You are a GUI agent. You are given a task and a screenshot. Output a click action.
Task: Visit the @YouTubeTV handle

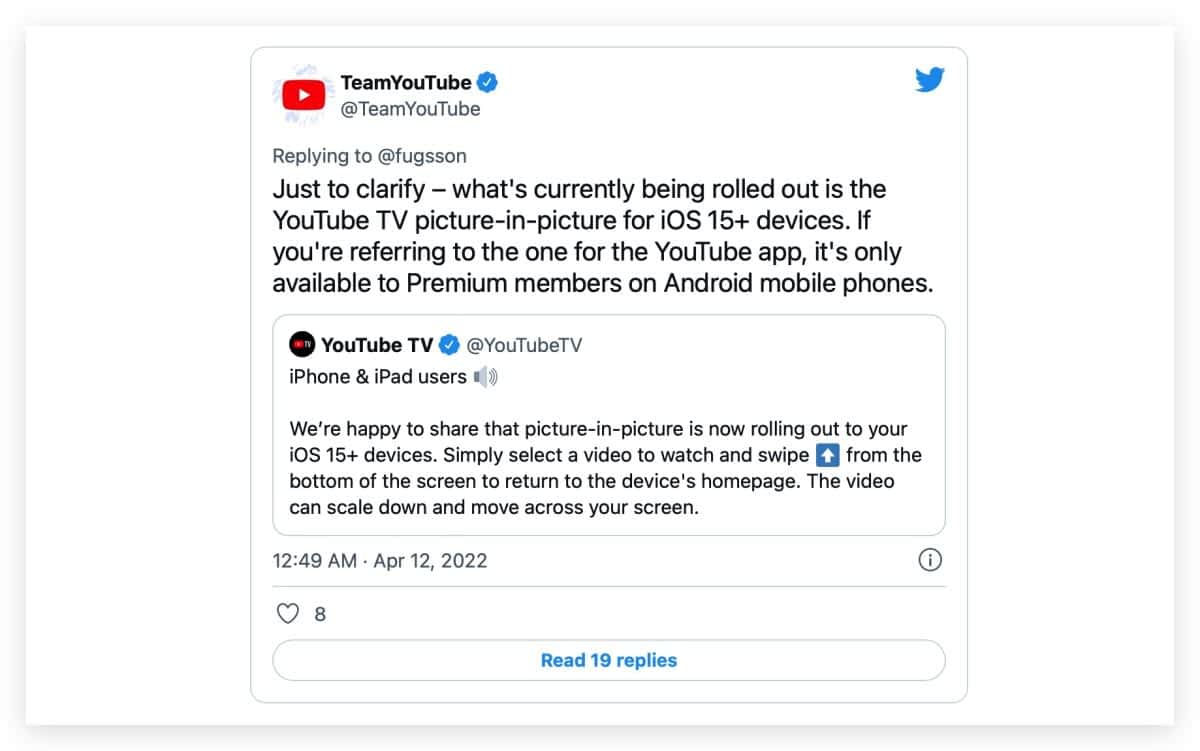[x=524, y=345]
